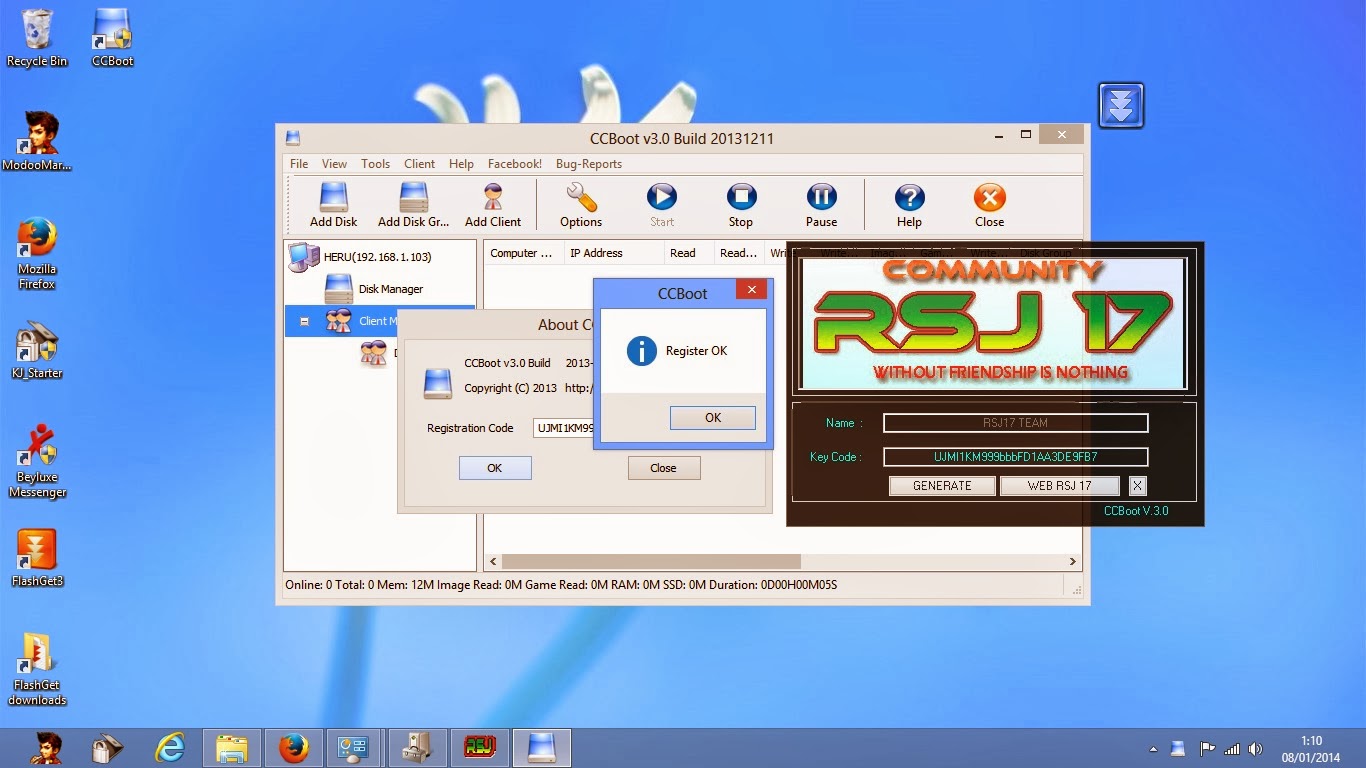
Task: Click the CCBoot window title bar icon
Action: tap(292, 138)
